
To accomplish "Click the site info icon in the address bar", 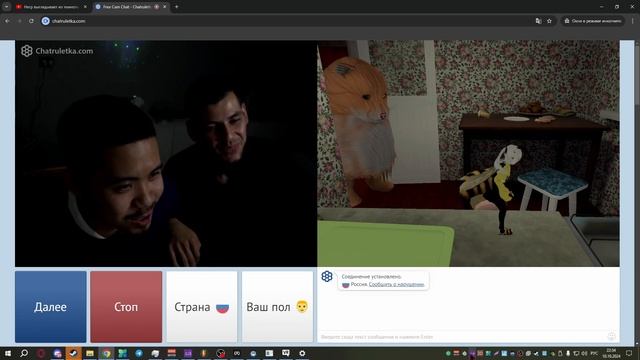I will (45, 21).
